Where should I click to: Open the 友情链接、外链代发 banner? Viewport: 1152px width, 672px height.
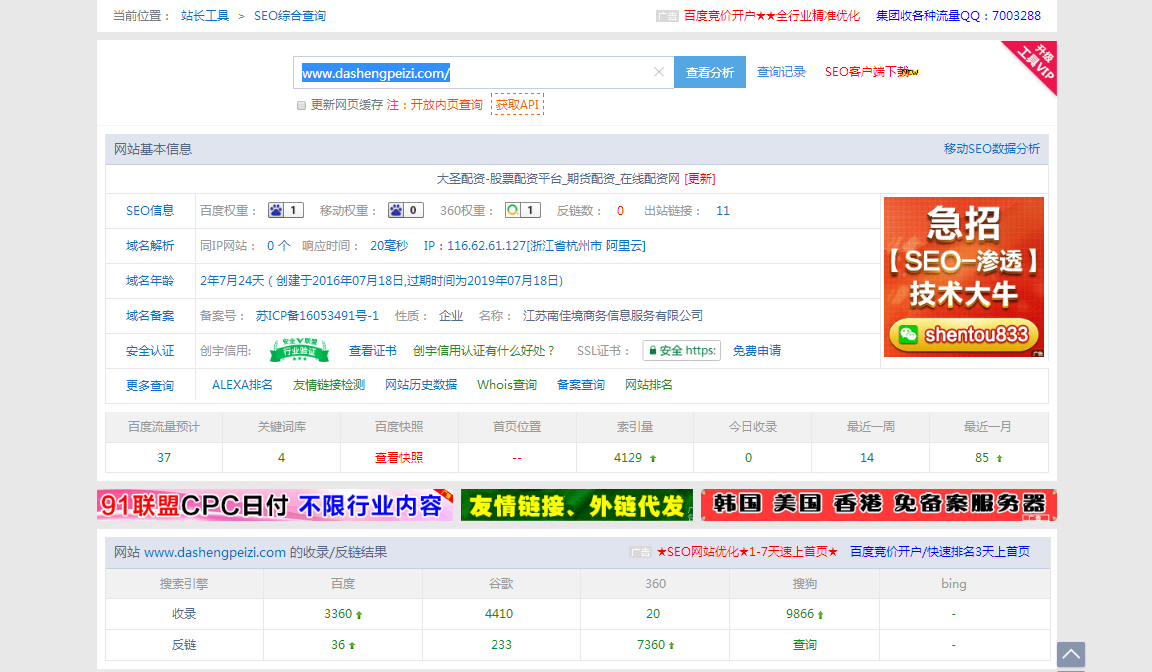click(577, 505)
